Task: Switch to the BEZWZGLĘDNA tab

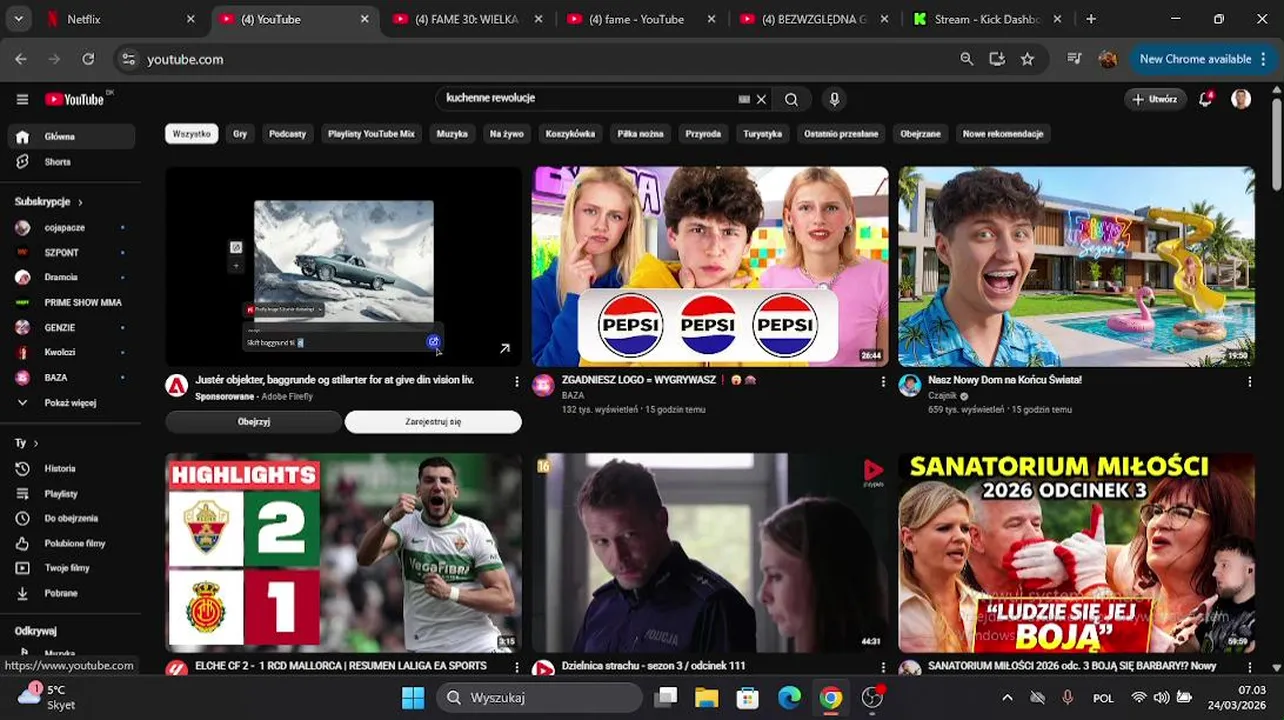Action: tap(815, 19)
